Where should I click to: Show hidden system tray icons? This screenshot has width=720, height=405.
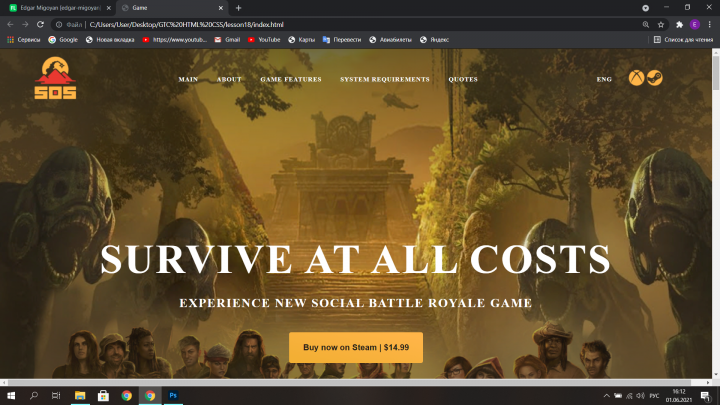(x=606, y=396)
